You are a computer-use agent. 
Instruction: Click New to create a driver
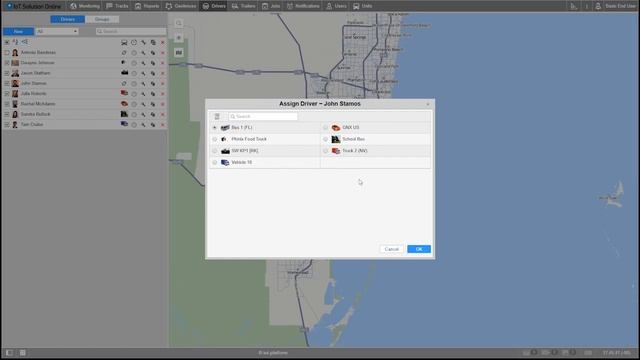click(18, 31)
